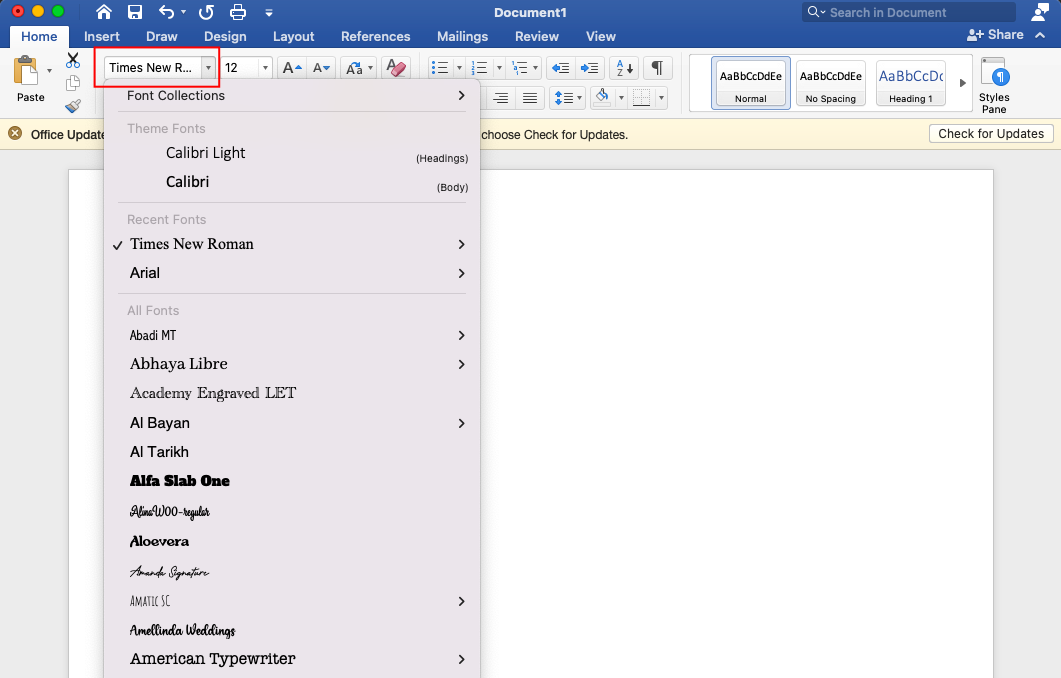Increase paragraph indent
Viewport: 1061px width, 678px height.
click(589, 68)
